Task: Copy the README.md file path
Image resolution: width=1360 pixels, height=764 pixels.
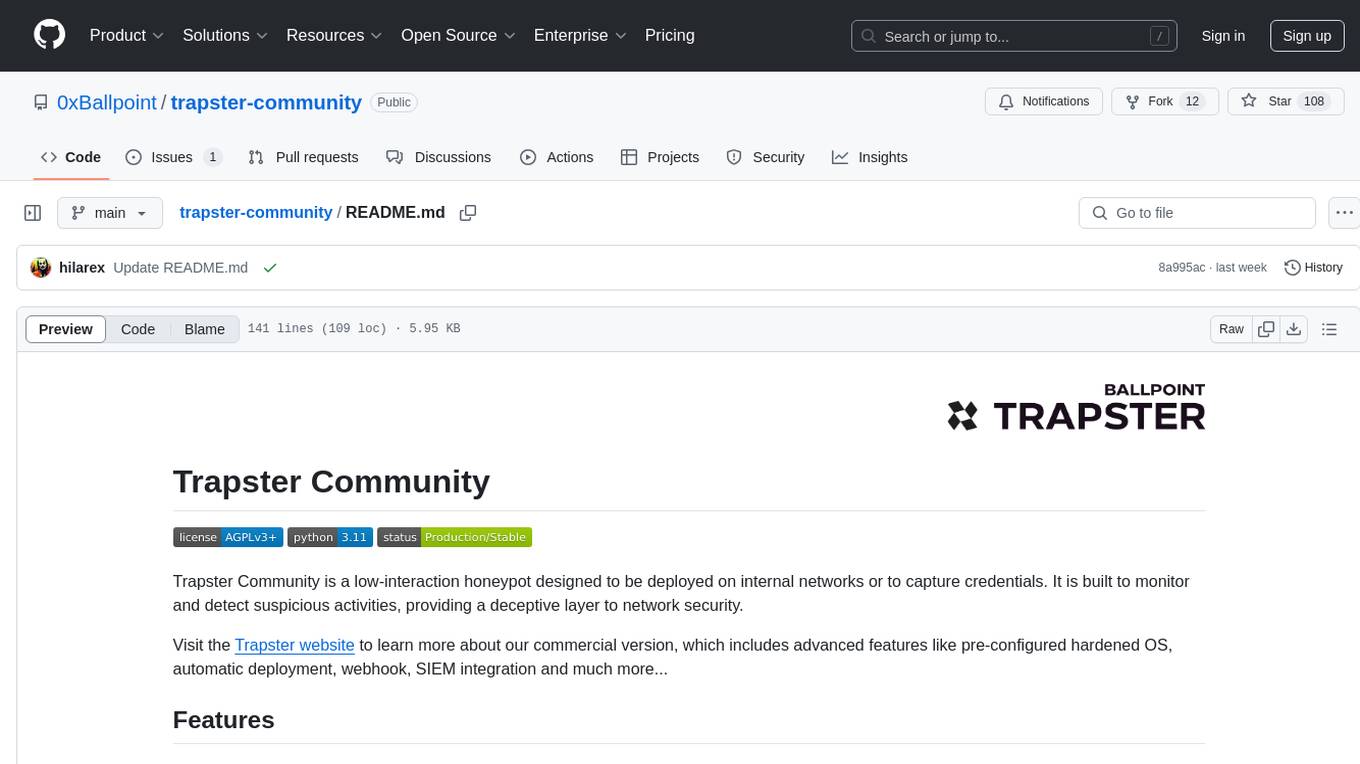Action: [x=467, y=213]
